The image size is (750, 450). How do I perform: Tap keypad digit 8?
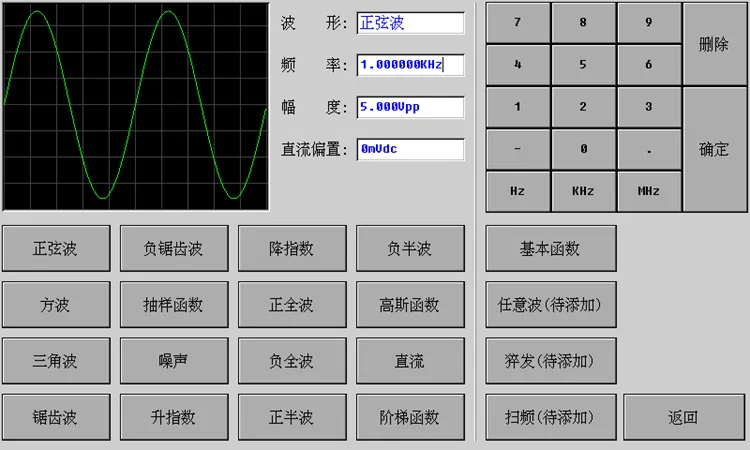point(584,22)
